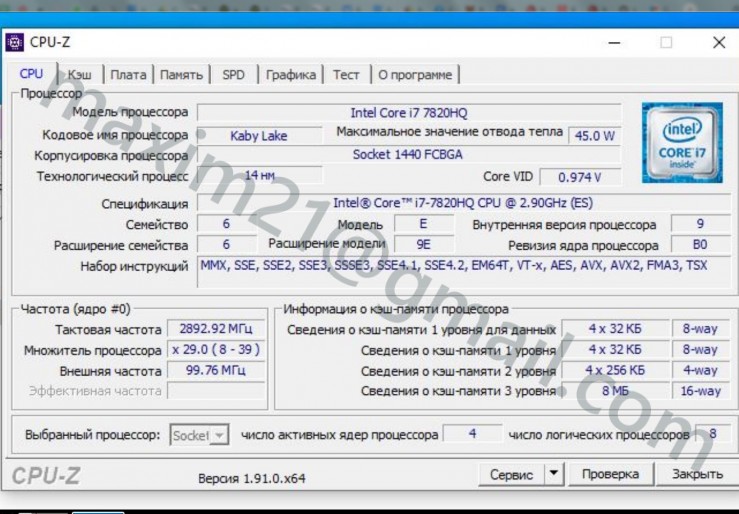
Task: Click the Intel Core i7 inside logo
Action: [x=682, y=143]
